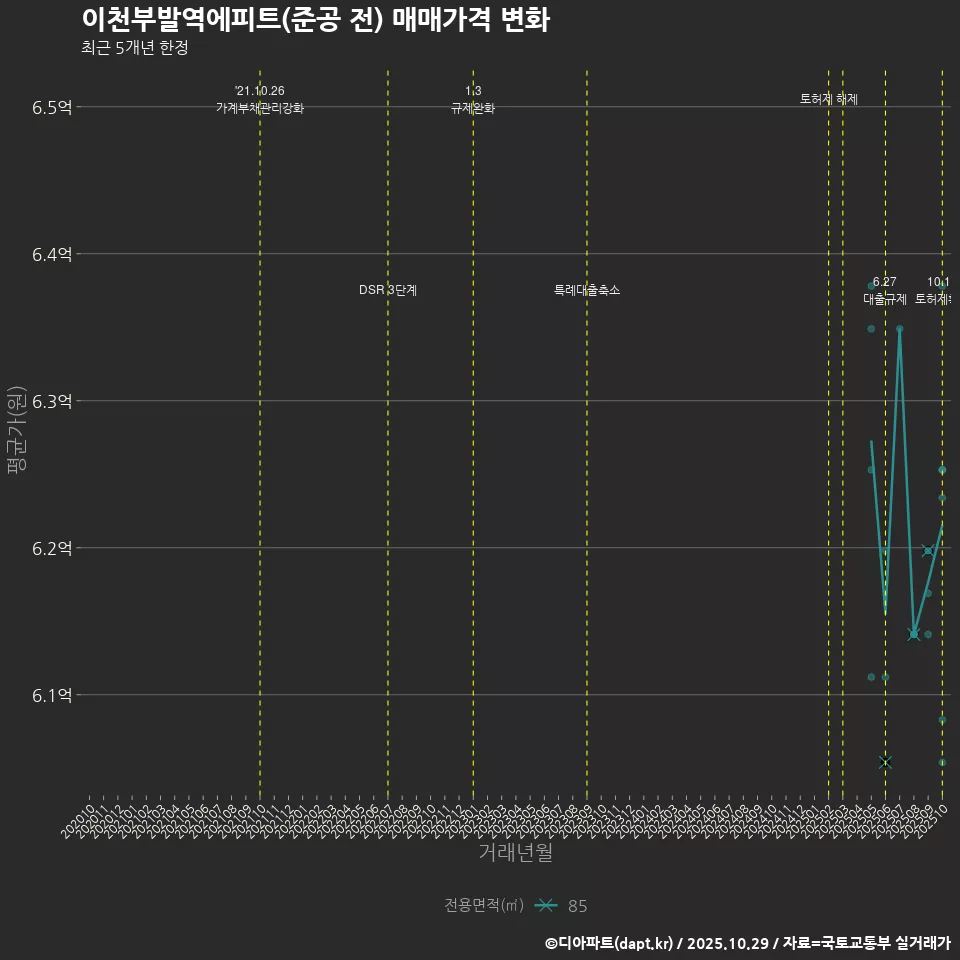The image size is (960, 960).
Task: Click the teal dot near the 6.1억 gridline
Action: tap(869, 676)
